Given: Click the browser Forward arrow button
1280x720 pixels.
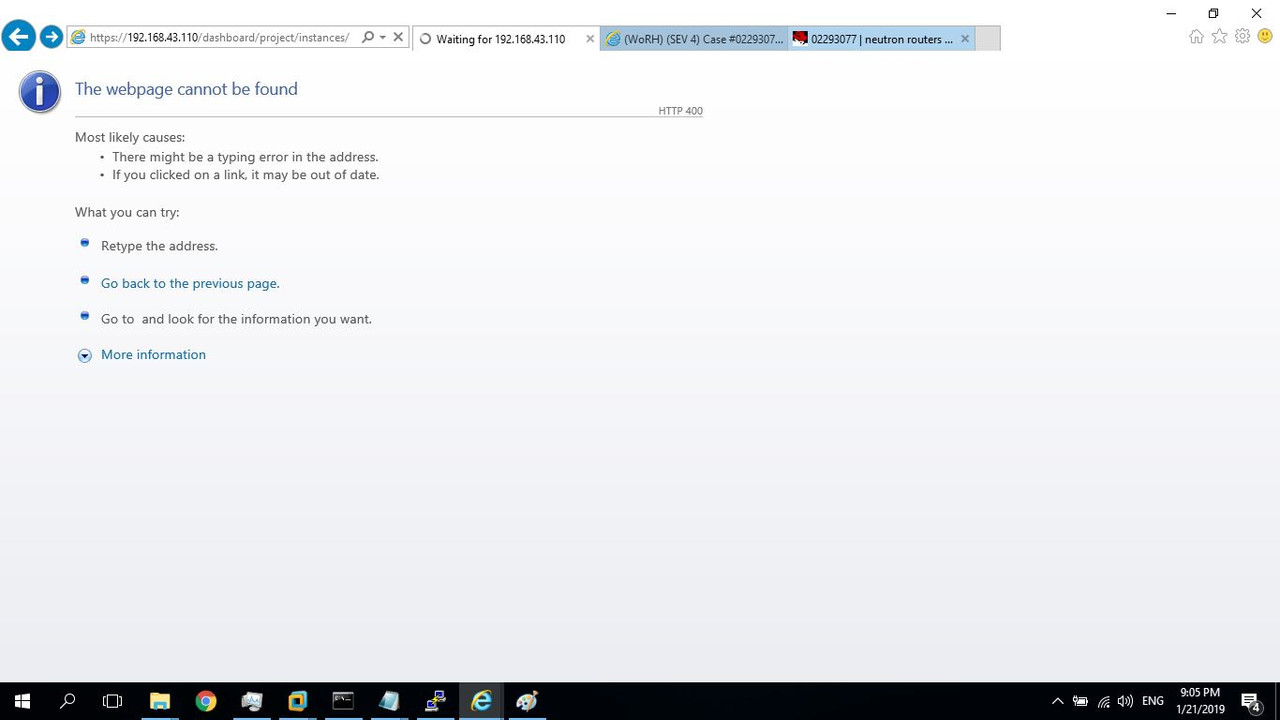Looking at the screenshot, I should [51, 38].
